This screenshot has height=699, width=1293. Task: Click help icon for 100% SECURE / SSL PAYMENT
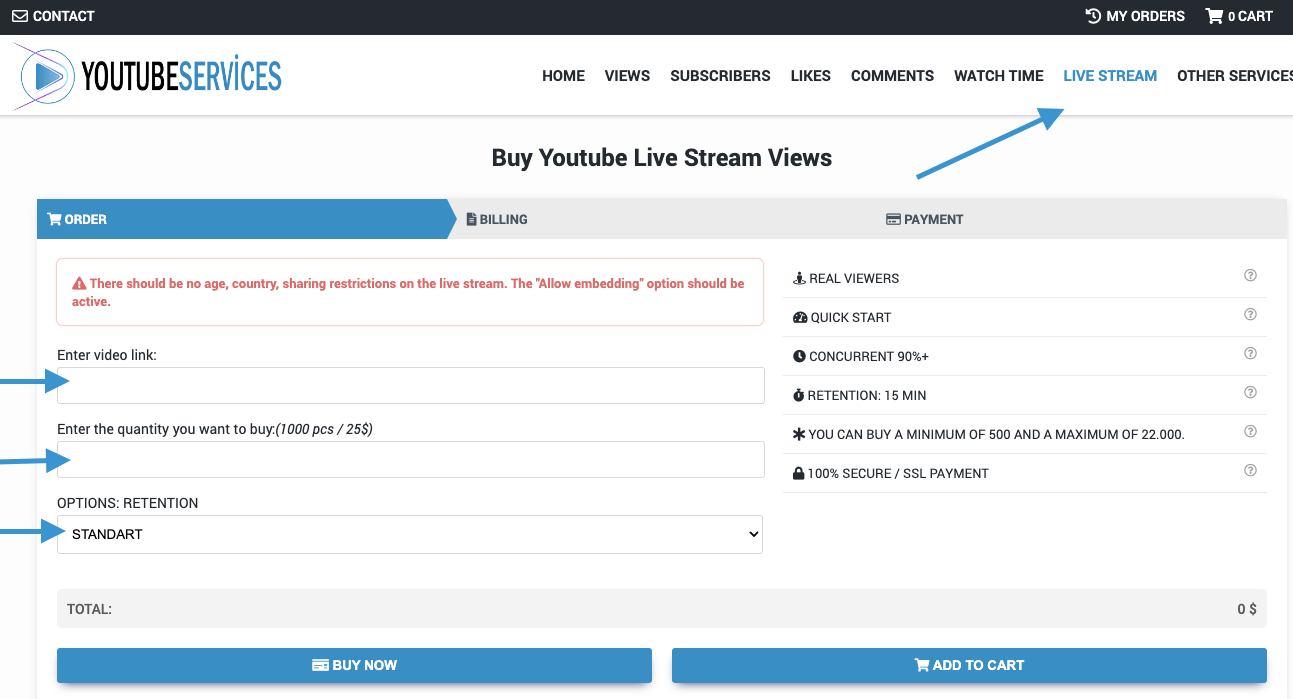[1250, 471]
